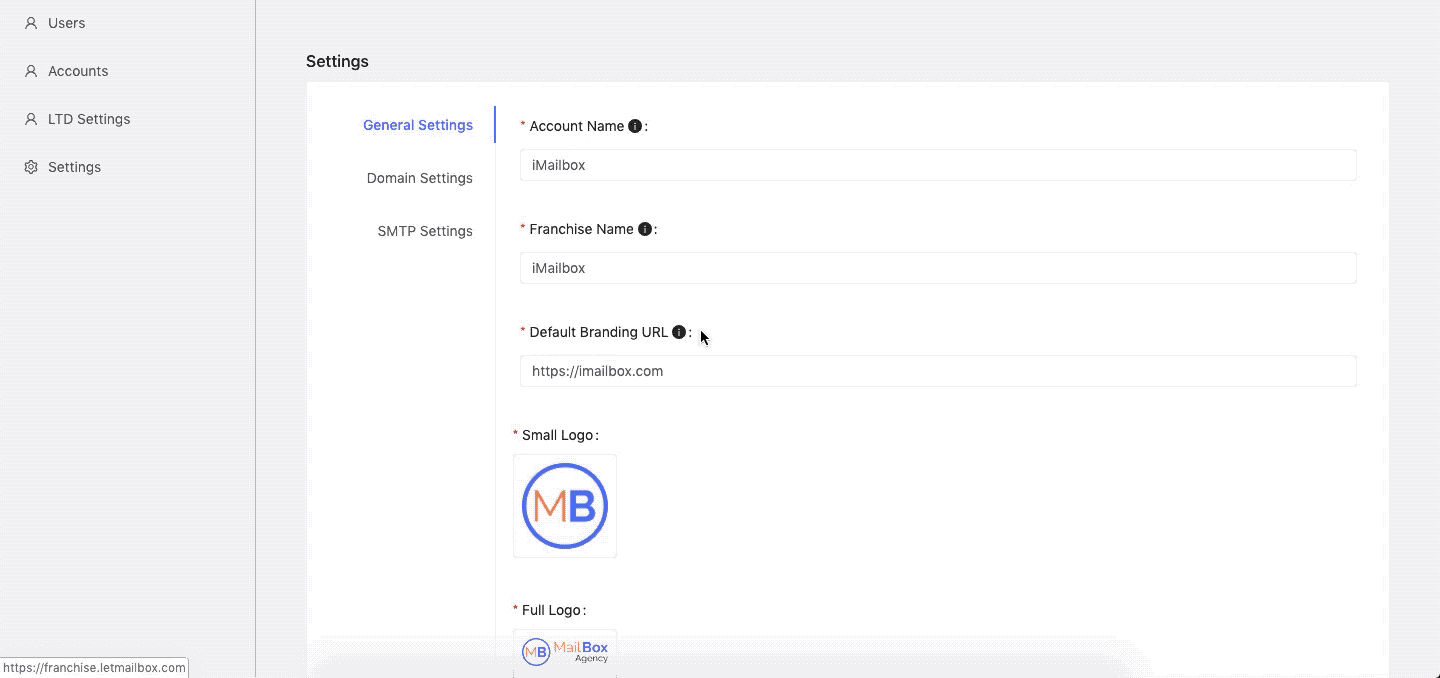The image size is (1440, 678).
Task: Click the Account Name input field
Action: click(938, 165)
